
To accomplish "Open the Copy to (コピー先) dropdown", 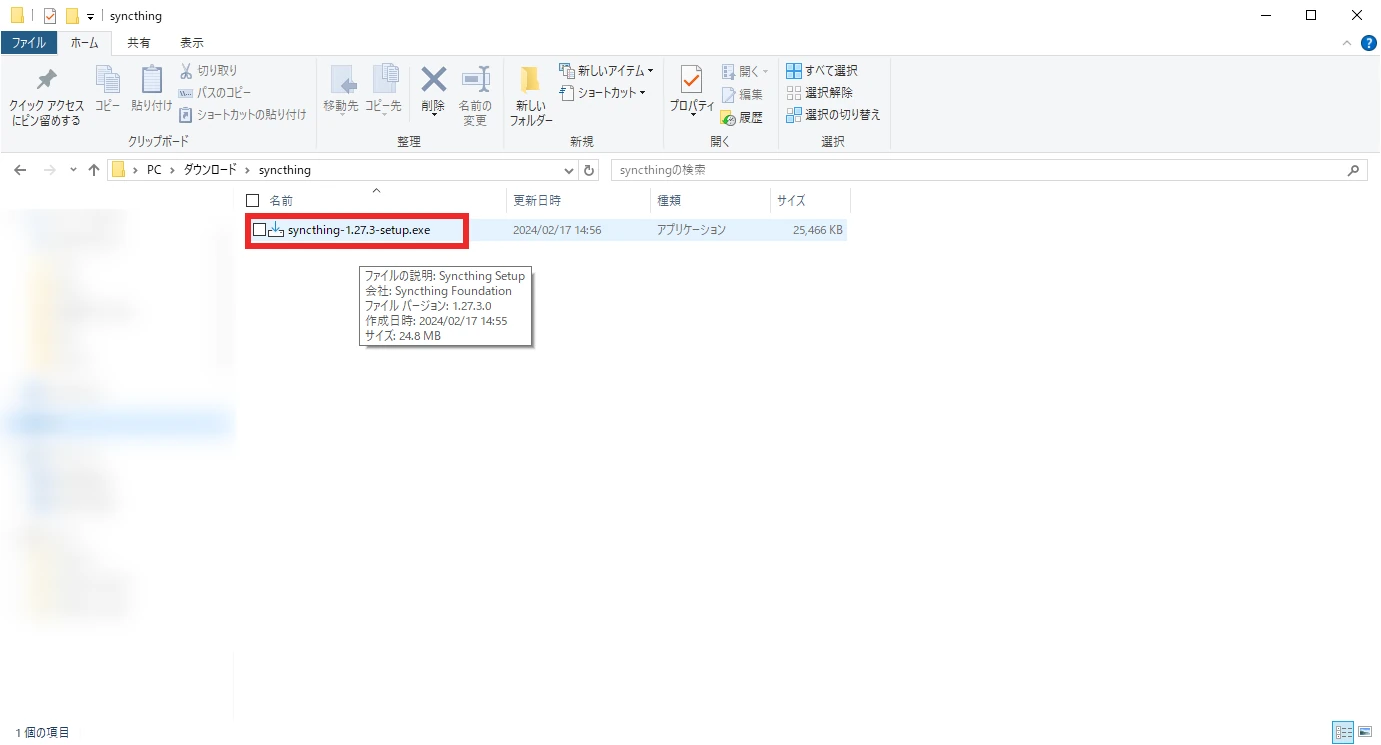I will [383, 91].
